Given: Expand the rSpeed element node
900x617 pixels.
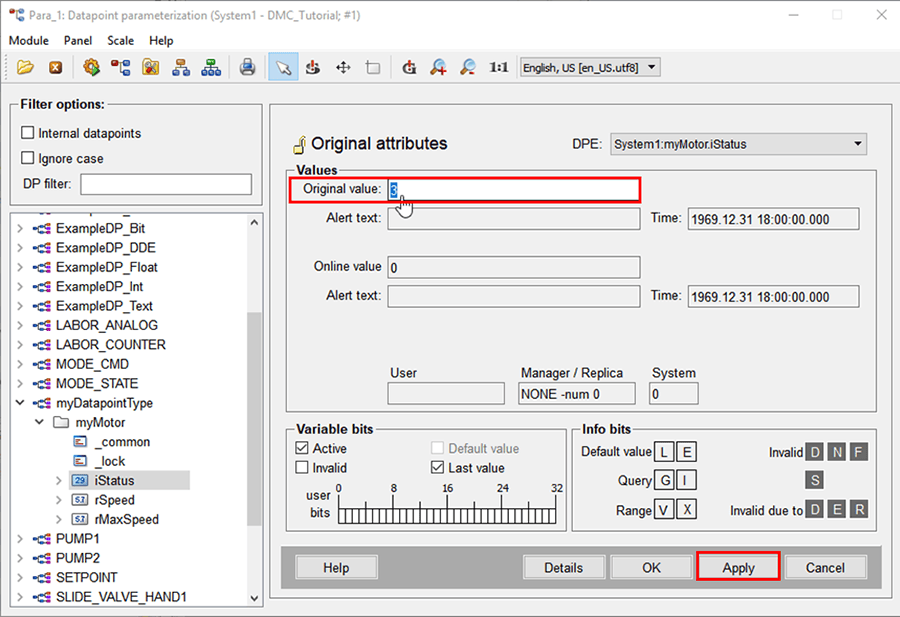Looking at the screenshot, I should pos(59,500).
